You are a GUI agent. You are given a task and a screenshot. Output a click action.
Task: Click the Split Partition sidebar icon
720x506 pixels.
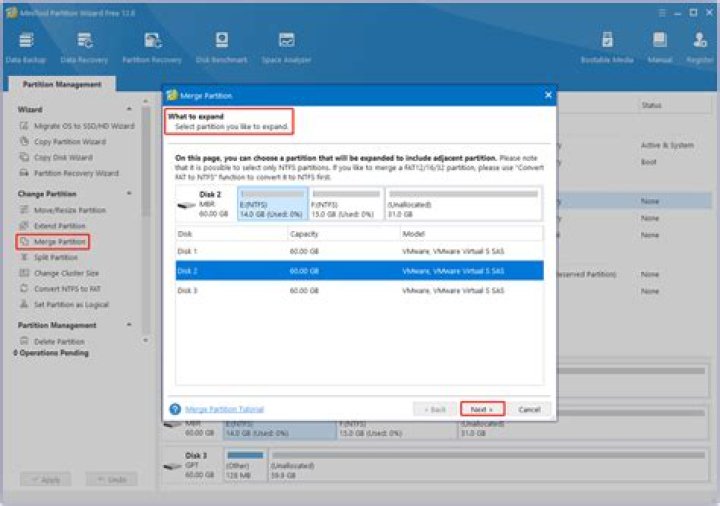point(24,257)
